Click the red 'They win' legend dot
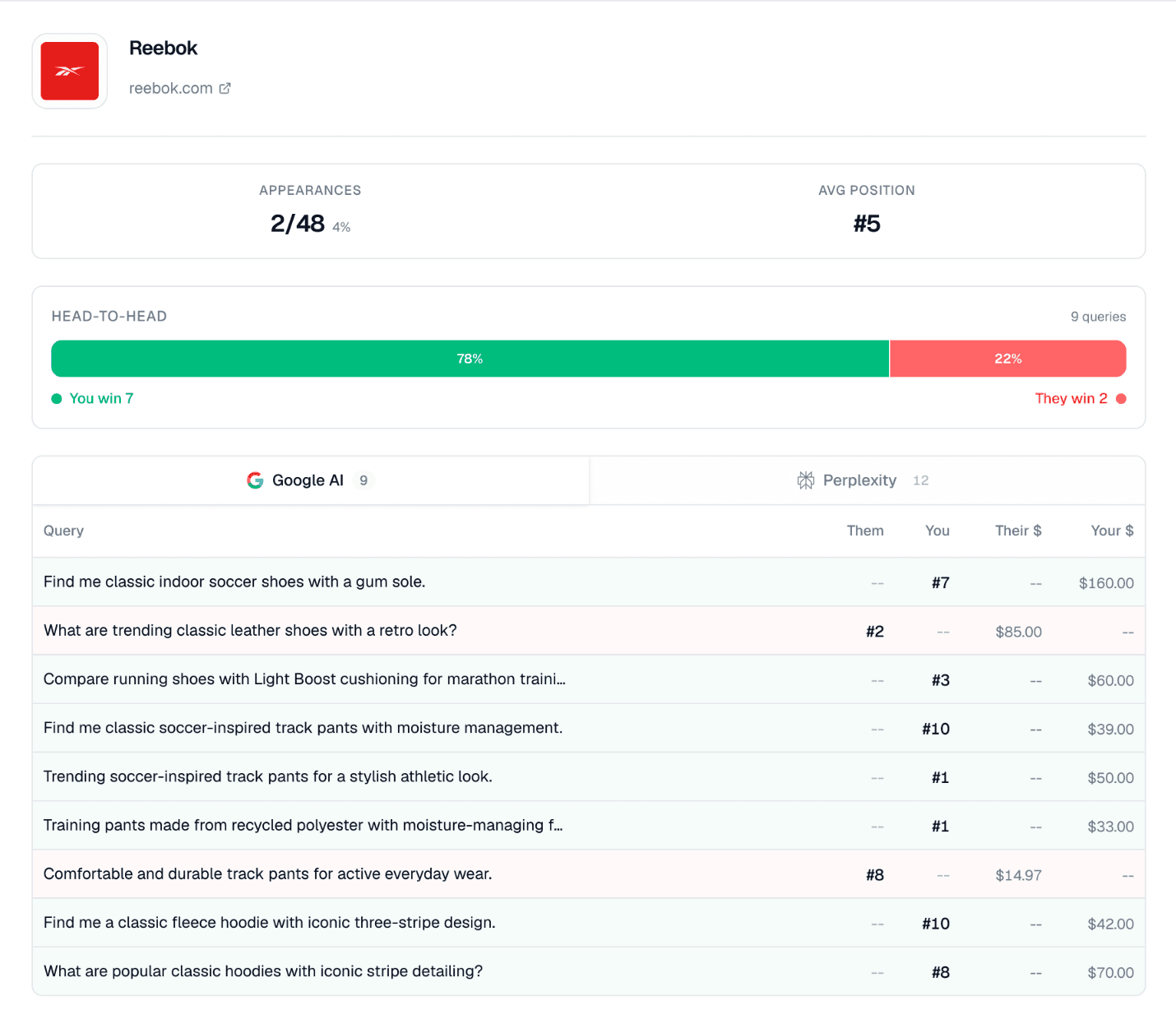 pos(1122,398)
